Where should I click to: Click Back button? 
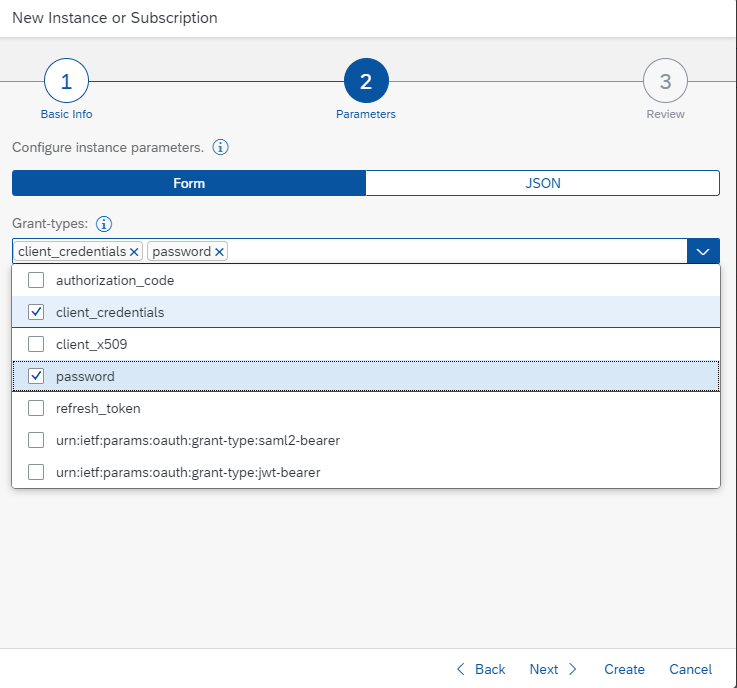[x=481, y=669]
